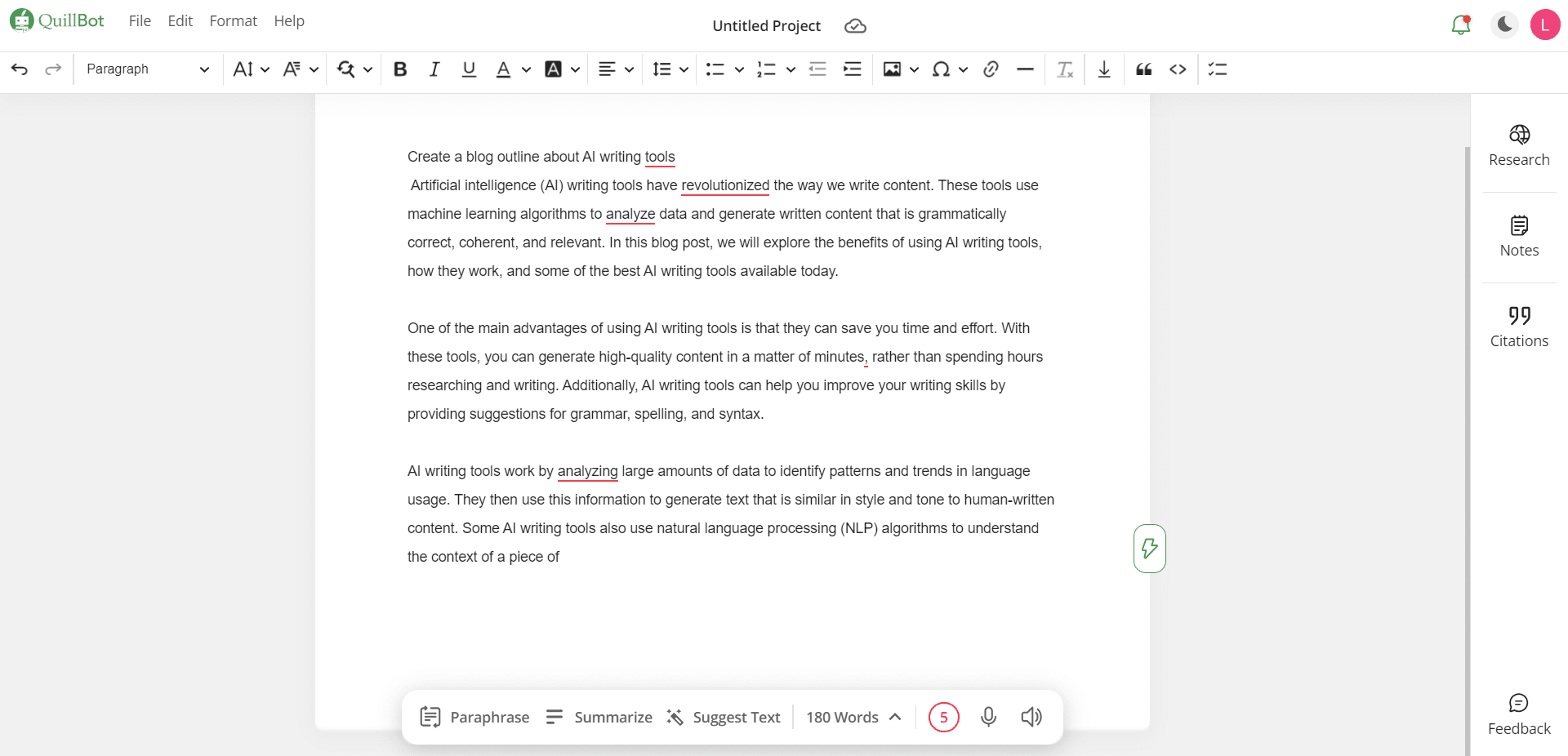Toggle the to-do checklist

point(1218,69)
